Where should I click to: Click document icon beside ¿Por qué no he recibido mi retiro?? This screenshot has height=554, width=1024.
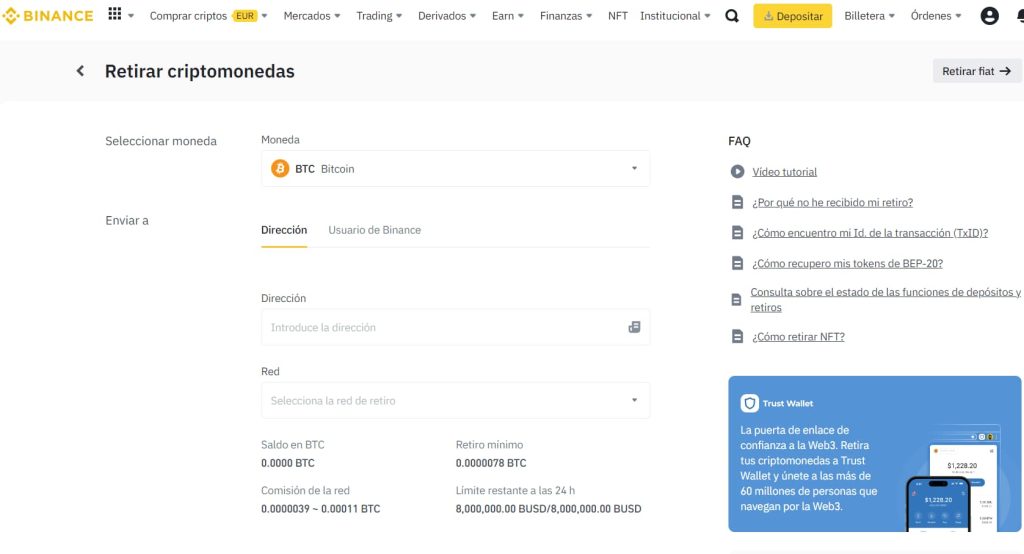point(737,203)
